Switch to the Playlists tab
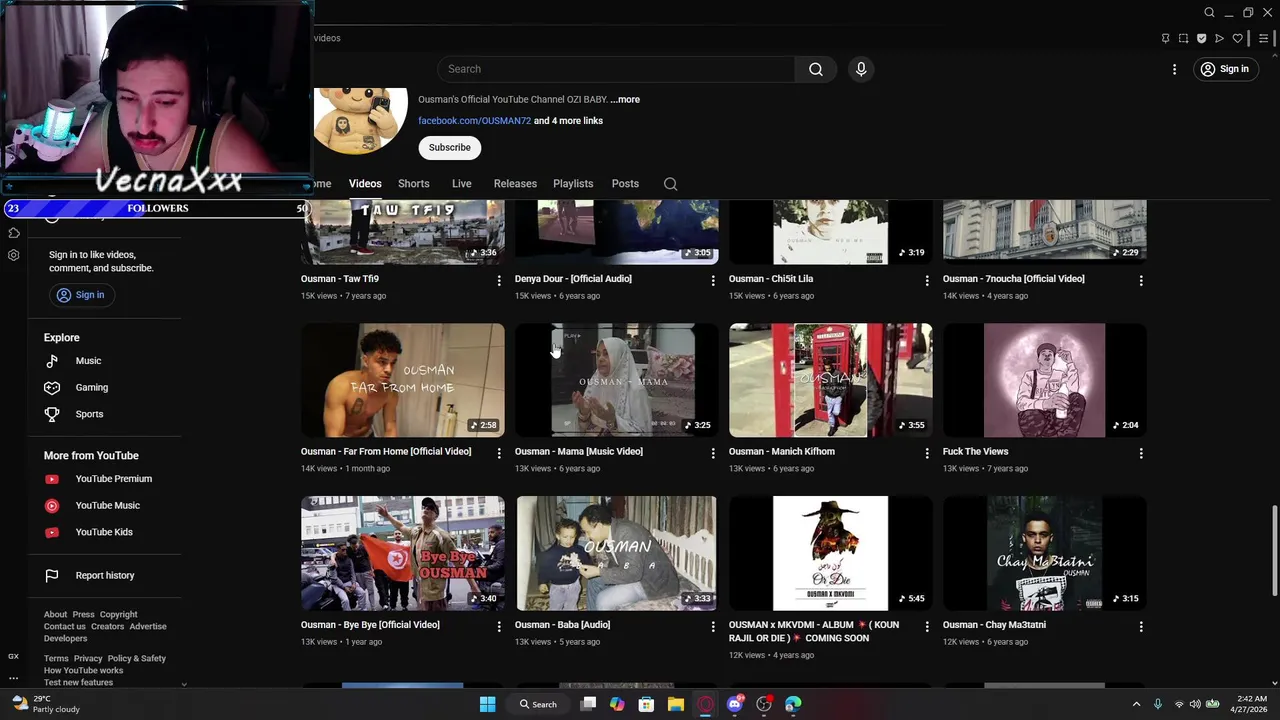 (x=573, y=184)
